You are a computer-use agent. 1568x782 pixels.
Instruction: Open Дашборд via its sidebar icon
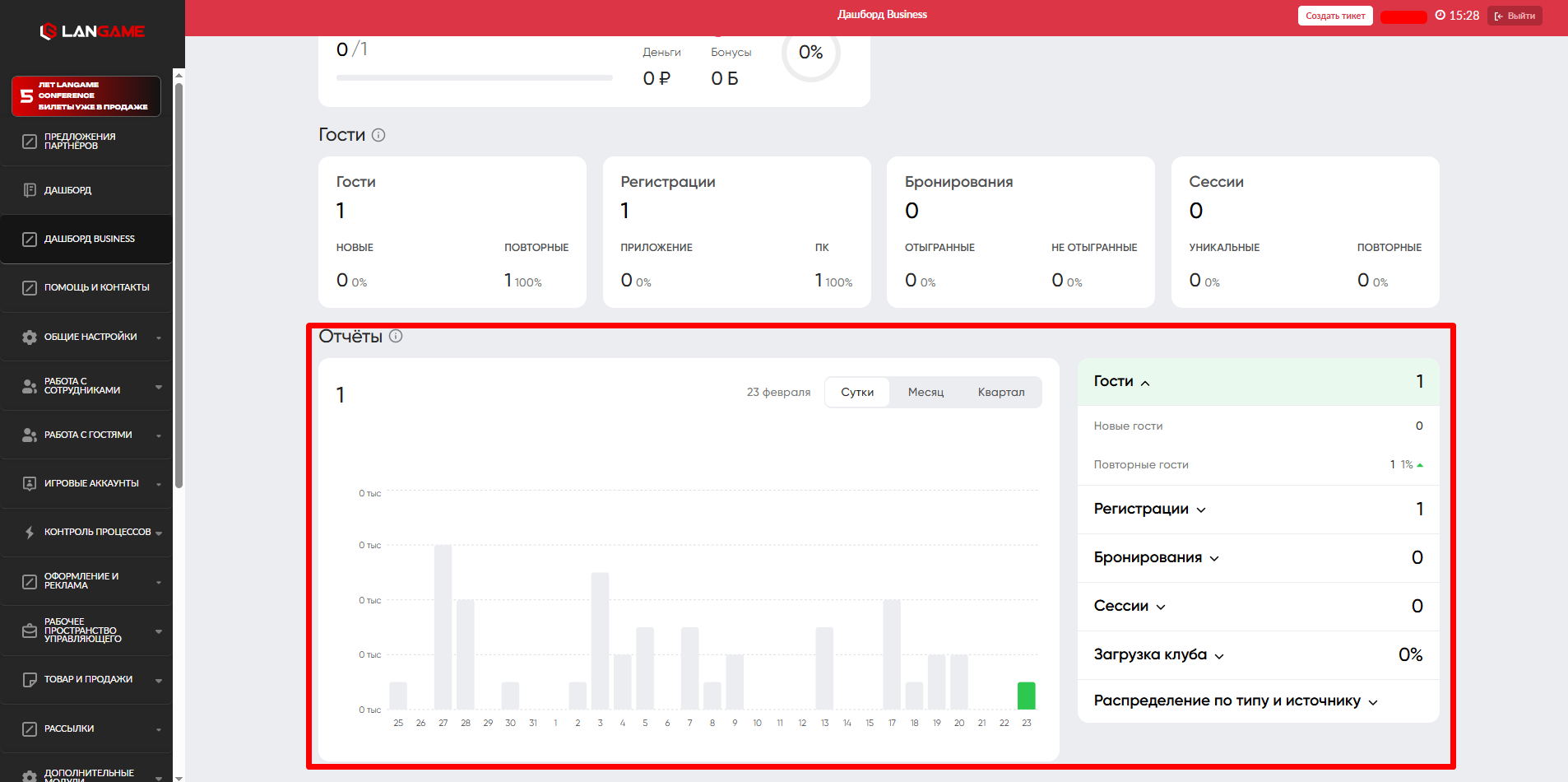pyautogui.click(x=30, y=190)
